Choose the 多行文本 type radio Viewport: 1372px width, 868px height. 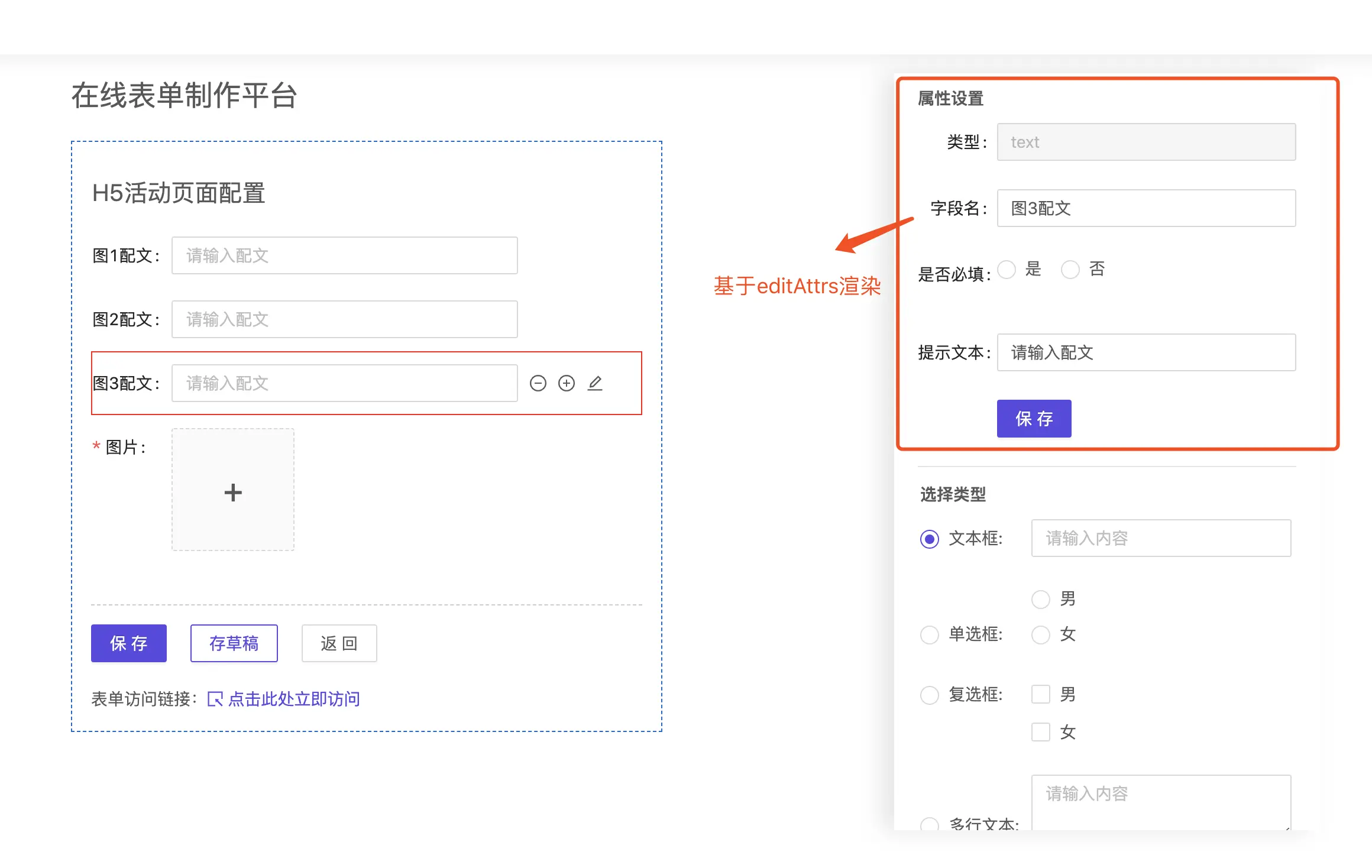930,824
